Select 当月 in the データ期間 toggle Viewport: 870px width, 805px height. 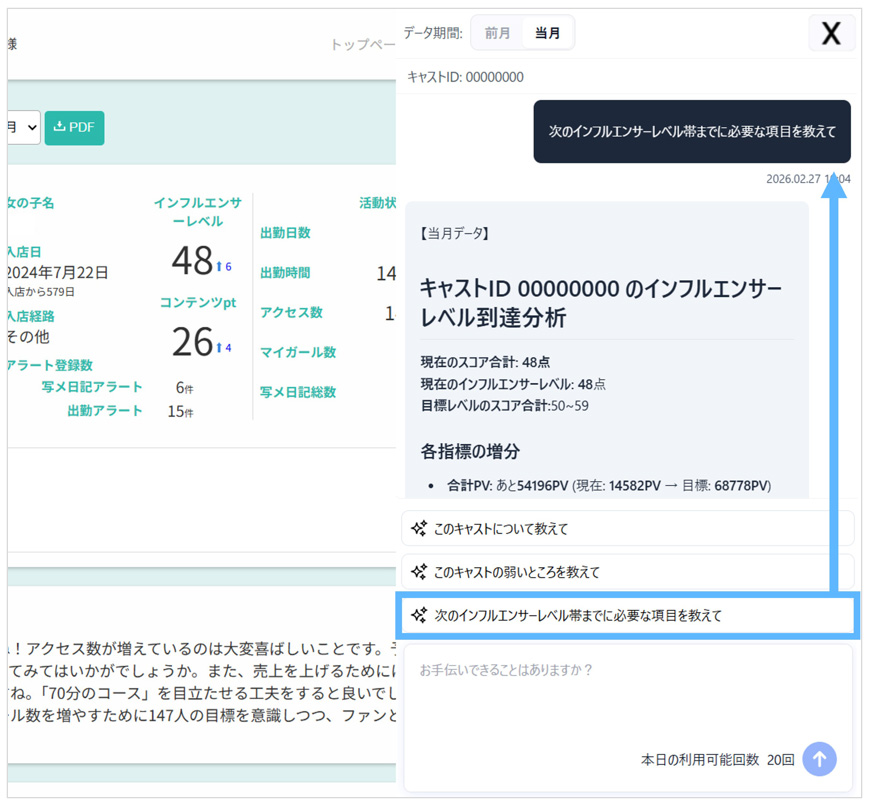[547, 33]
